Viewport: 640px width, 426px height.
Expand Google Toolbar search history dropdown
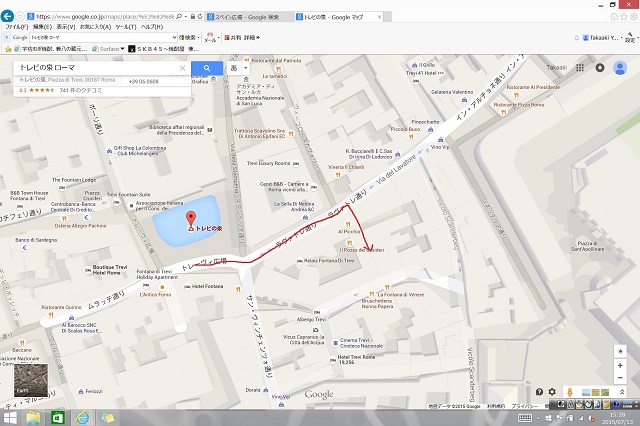174,37
